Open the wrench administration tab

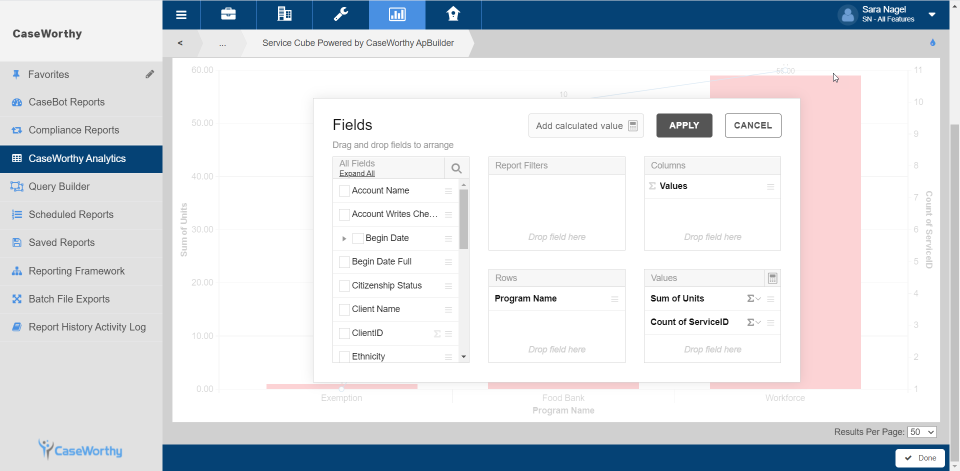tap(340, 14)
